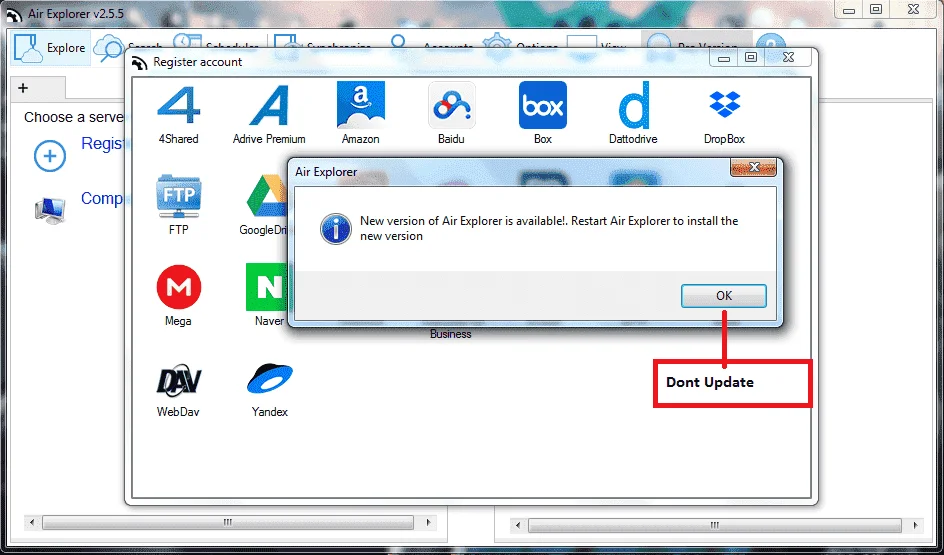Click left arrow of right pane scrollbar
The height and width of the screenshot is (555, 944).
(518, 525)
